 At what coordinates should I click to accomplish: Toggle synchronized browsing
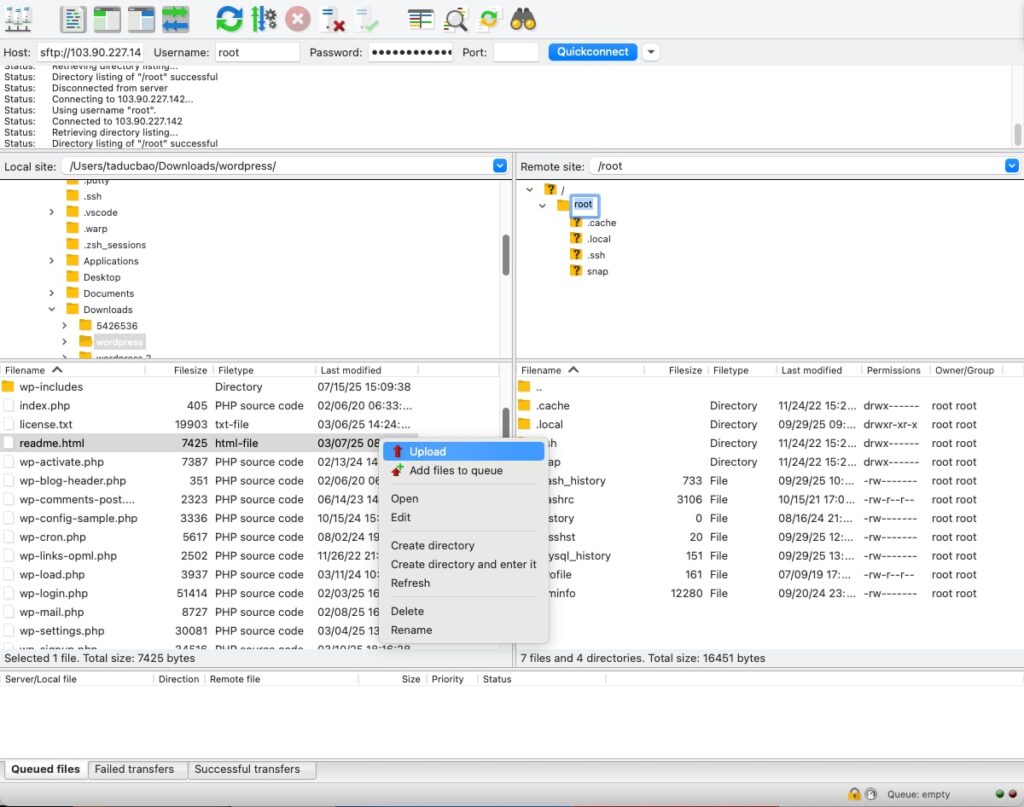pyautogui.click(x=488, y=18)
